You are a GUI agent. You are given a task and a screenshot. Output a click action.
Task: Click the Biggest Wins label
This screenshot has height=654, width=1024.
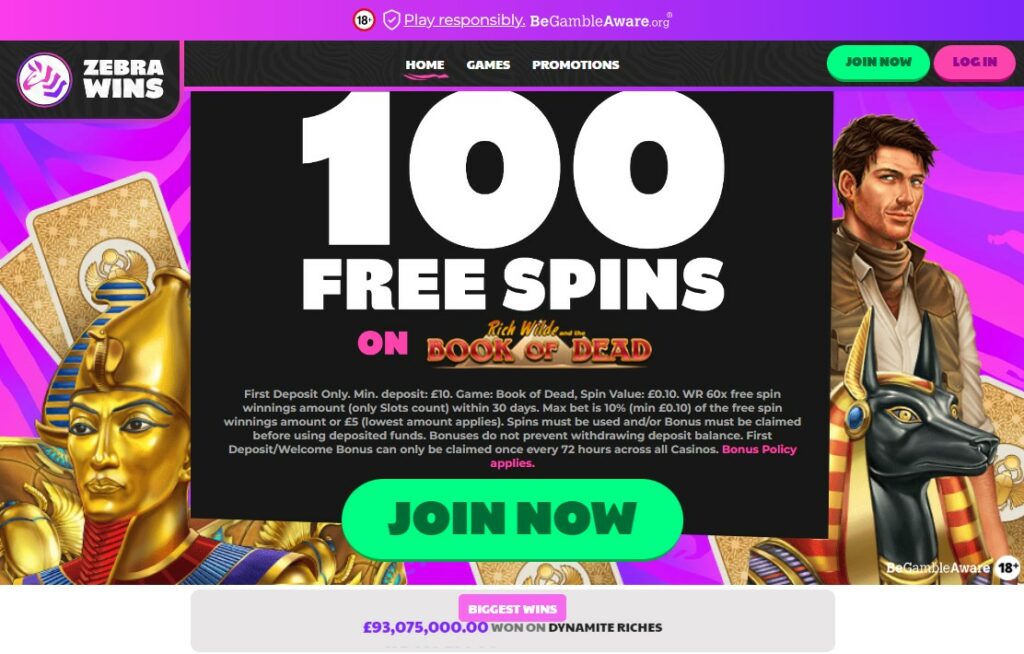[512, 608]
